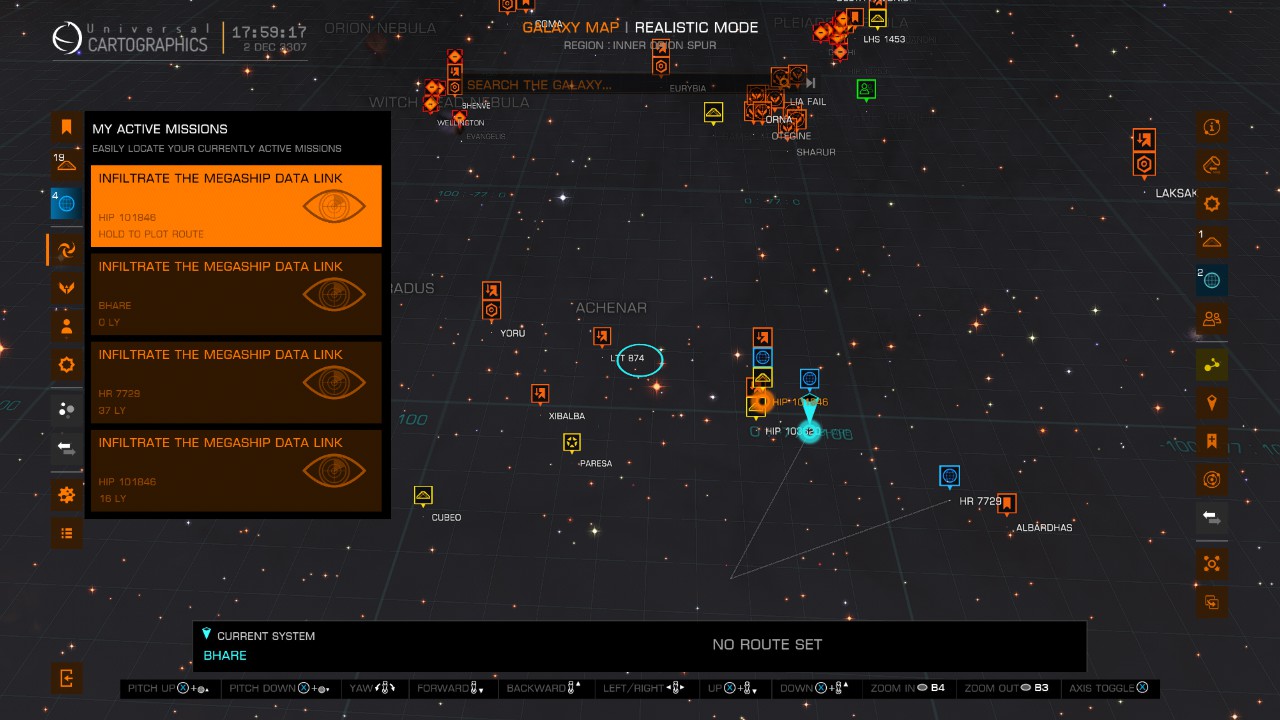Open the info icon in right sidebar
The image size is (1280, 720).
(1212, 127)
